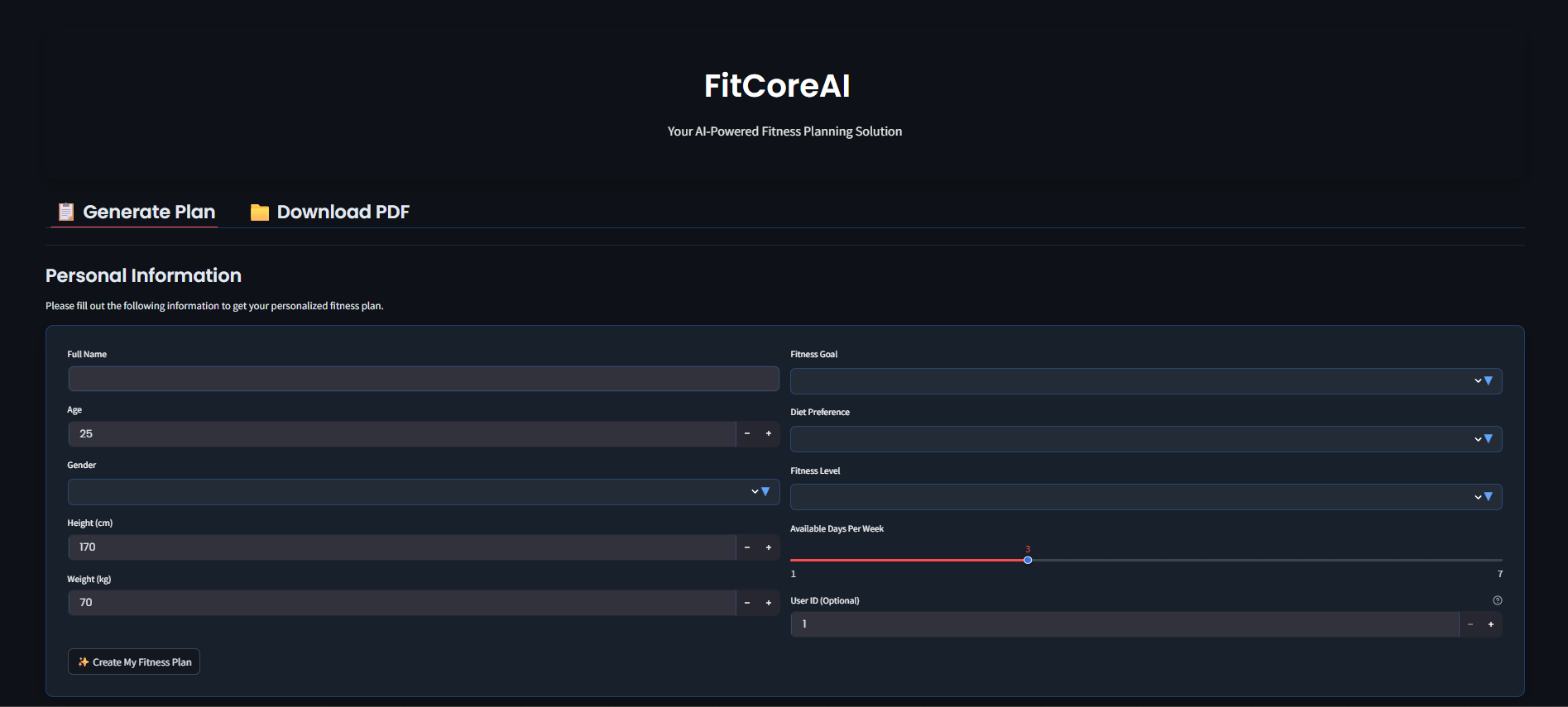Viewport: 1568px width, 707px height.
Task: Increase Height with the plus icon
Action: 769,547
